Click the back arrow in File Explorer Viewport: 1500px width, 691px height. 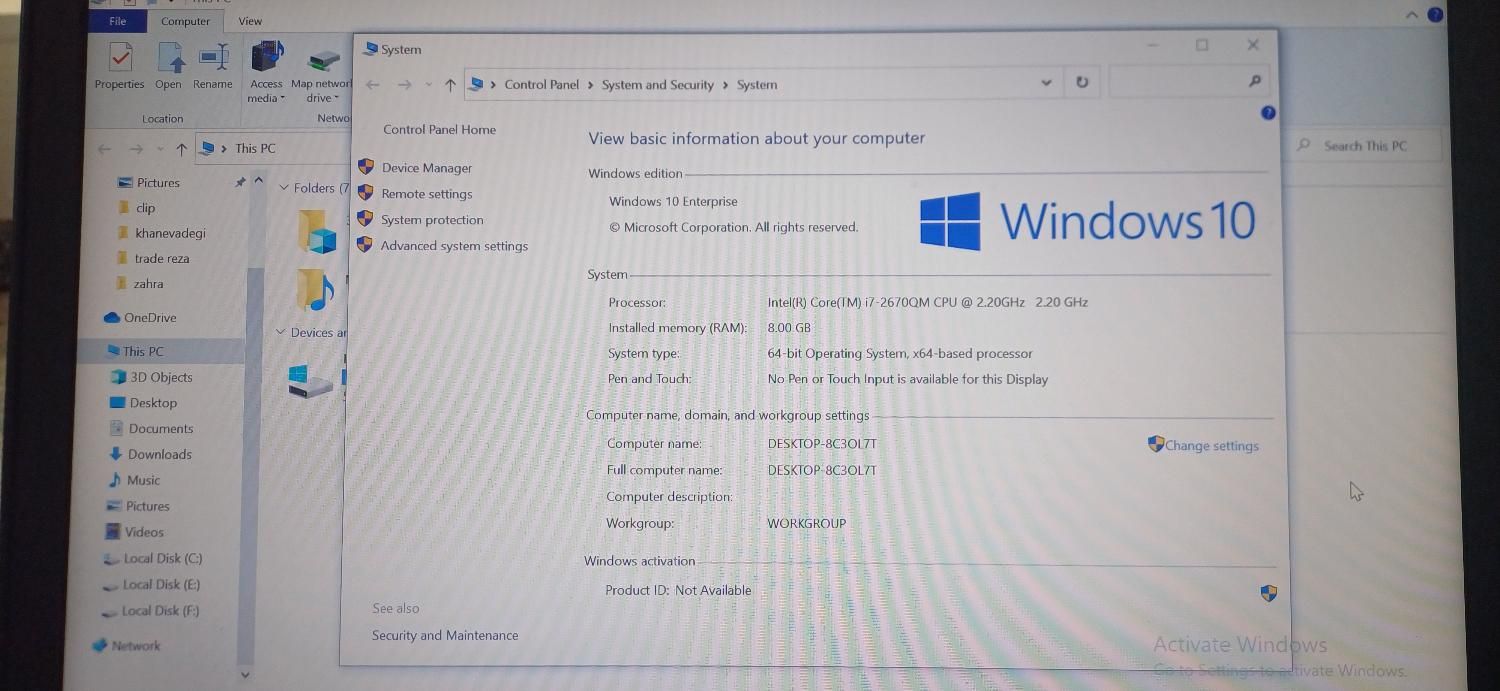tap(105, 149)
